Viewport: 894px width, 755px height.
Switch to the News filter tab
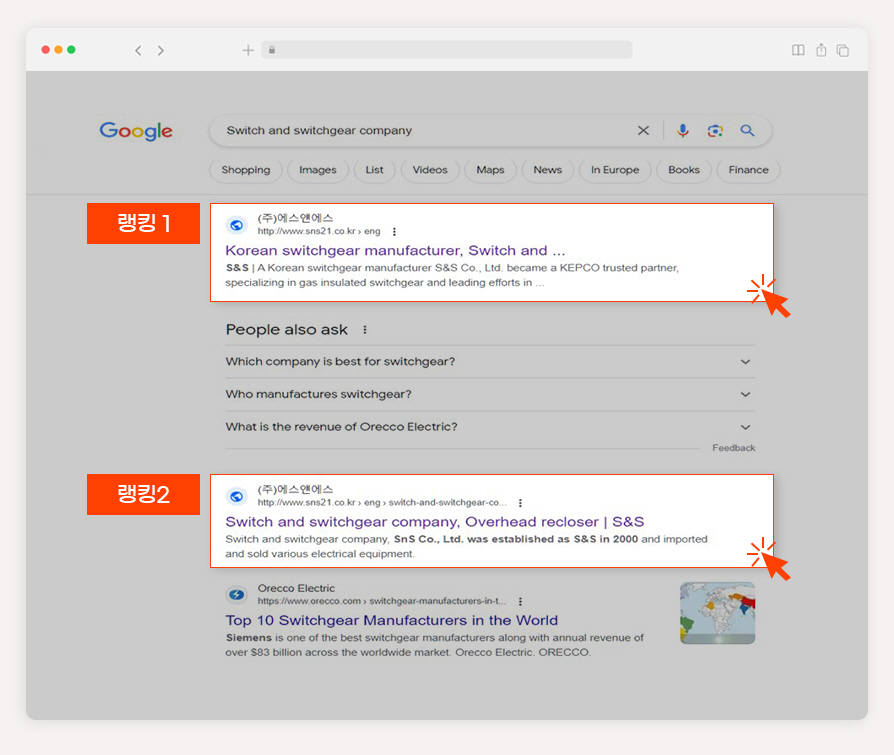pyautogui.click(x=548, y=170)
